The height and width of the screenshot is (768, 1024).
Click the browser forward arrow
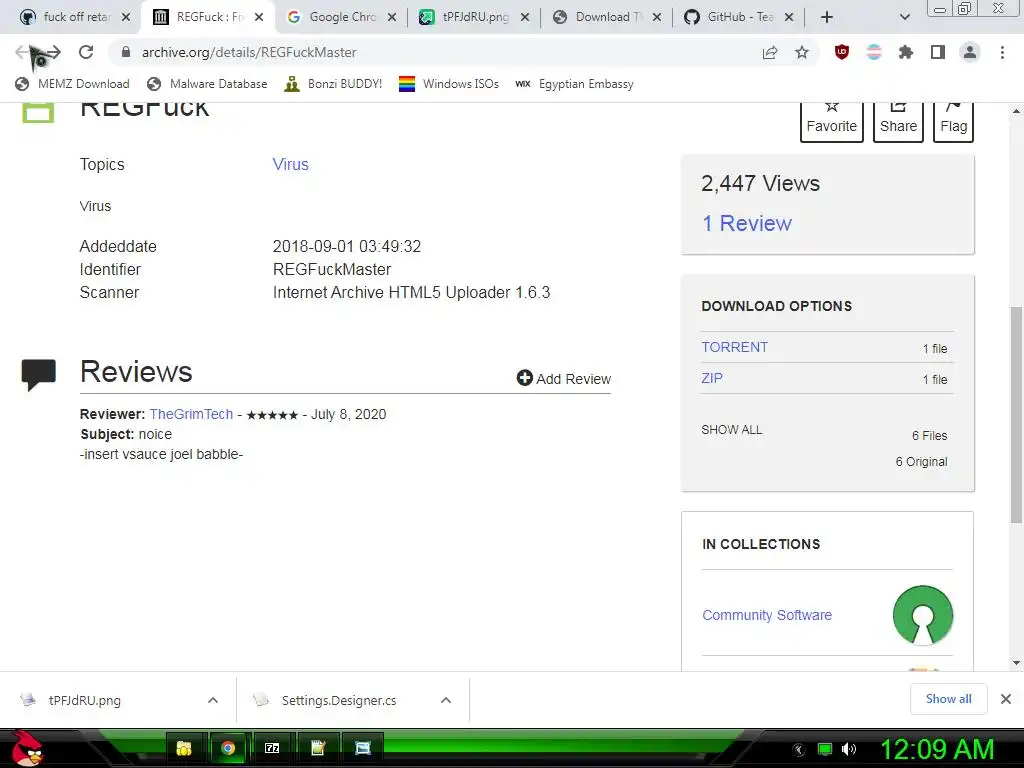point(54,52)
